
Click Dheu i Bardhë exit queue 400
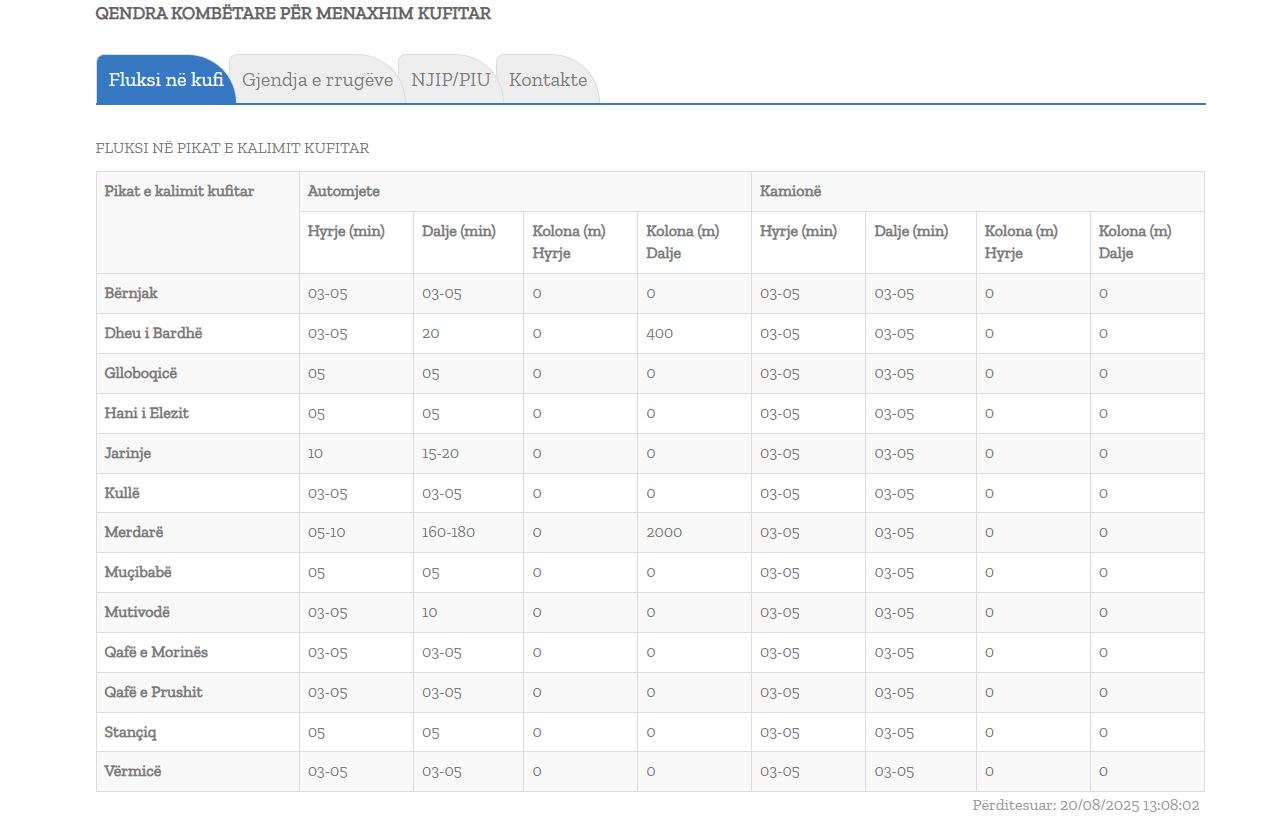pos(659,333)
